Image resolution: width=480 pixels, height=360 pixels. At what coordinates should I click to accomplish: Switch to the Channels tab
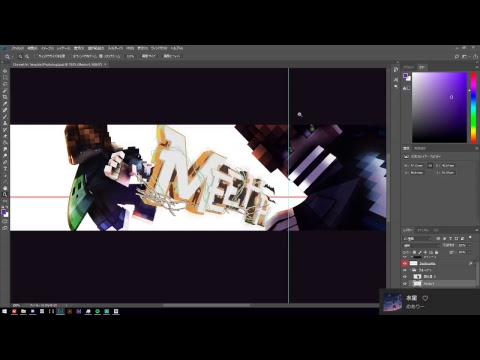(x=423, y=230)
